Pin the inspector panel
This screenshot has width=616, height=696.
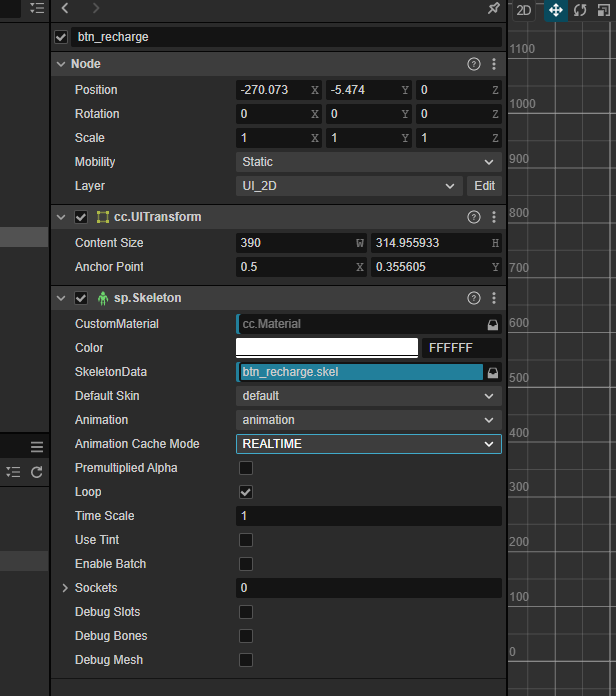[x=494, y=8]
